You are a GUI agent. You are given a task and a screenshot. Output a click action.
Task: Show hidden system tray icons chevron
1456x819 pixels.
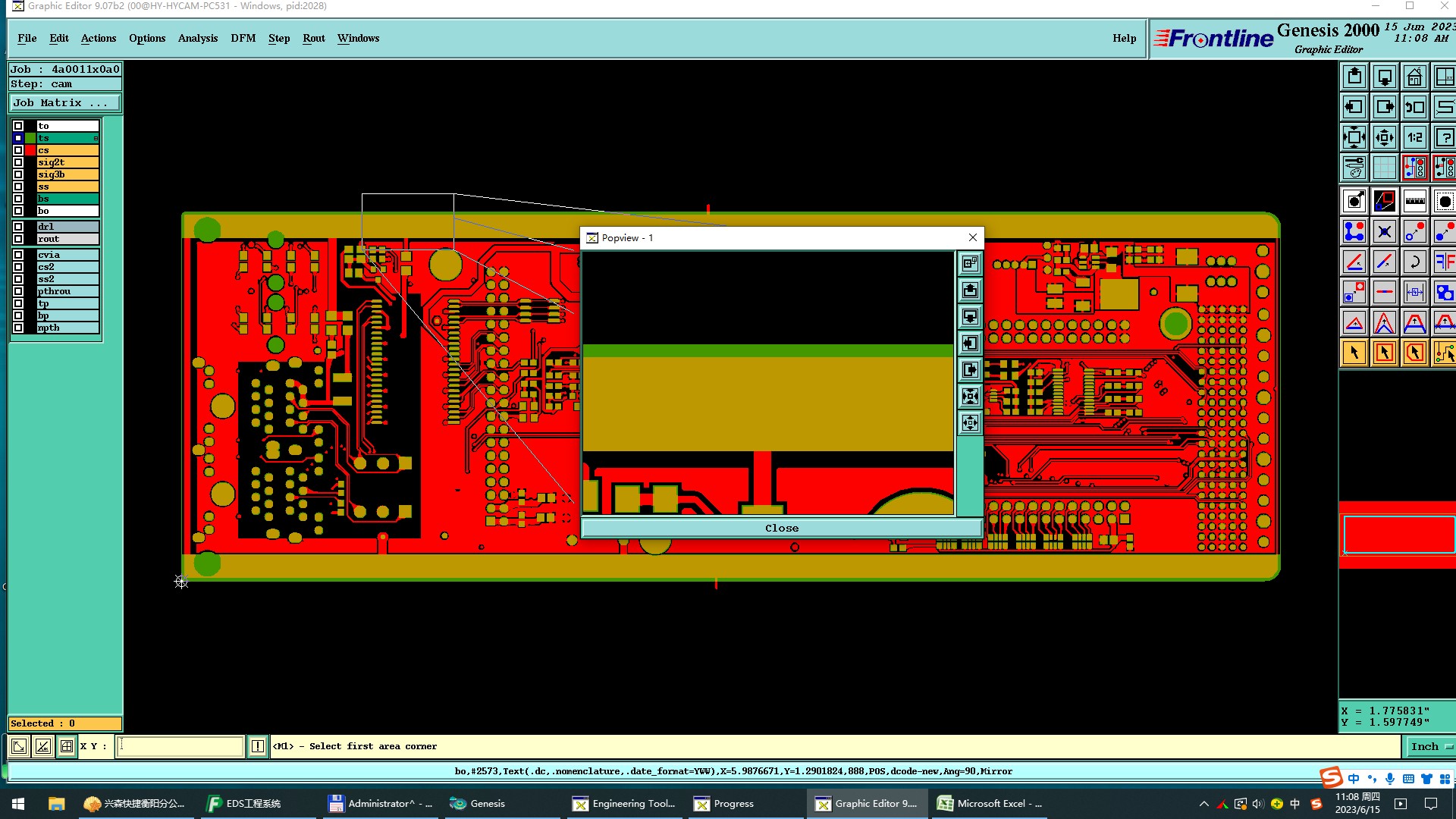coord(1203,804)
